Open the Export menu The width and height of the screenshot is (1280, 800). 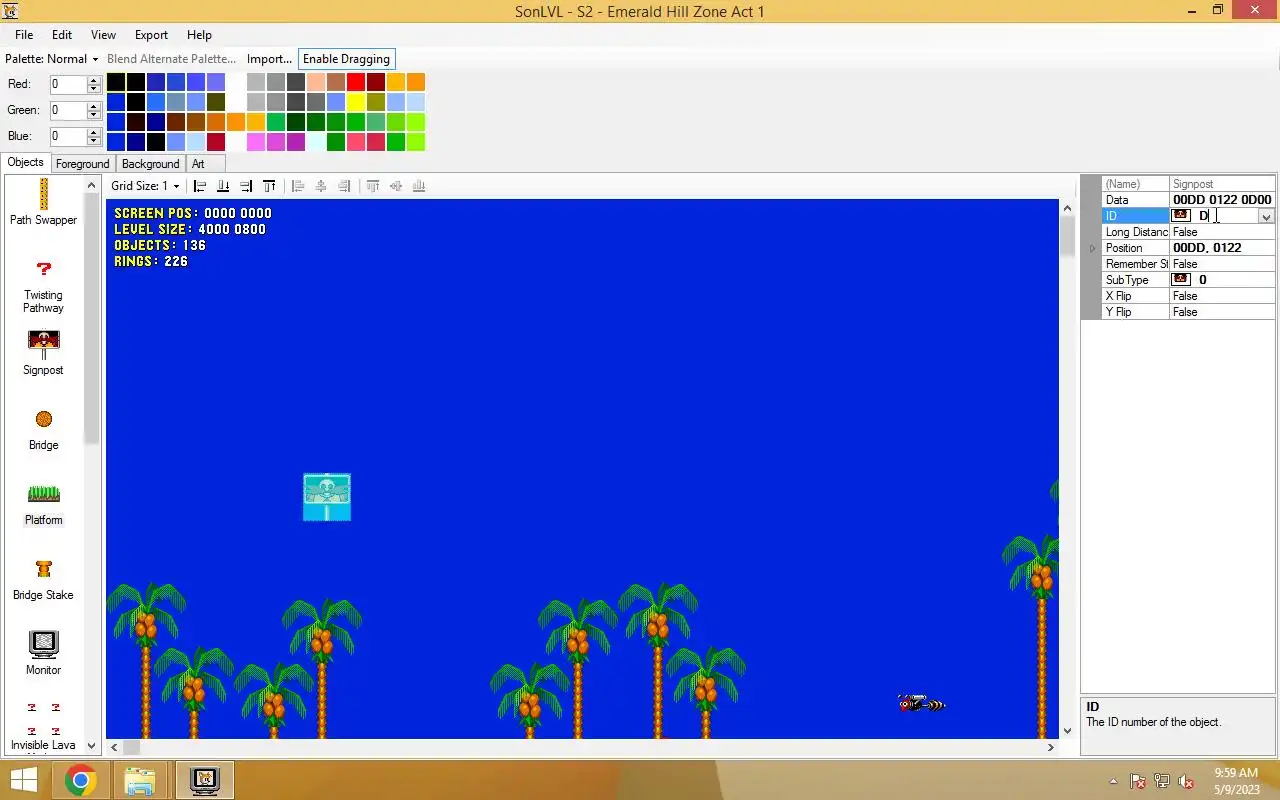point(151,35)
